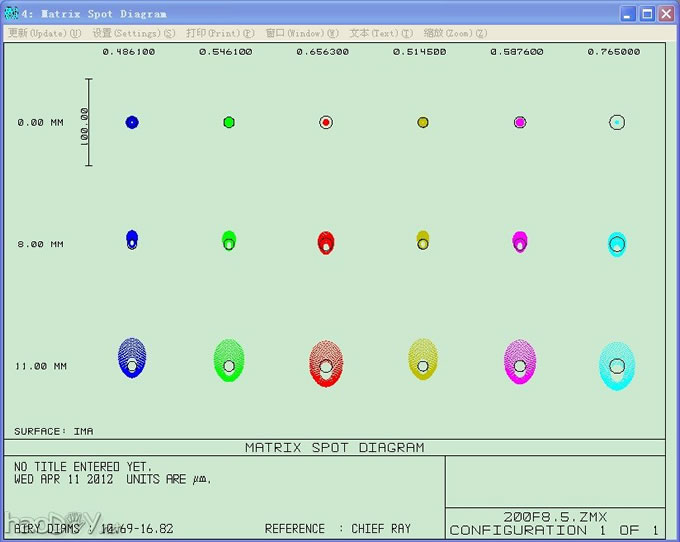Click the 200F8.5.ZMX file name label
Screen dimensions: 680x542
[x=555, y=517]
